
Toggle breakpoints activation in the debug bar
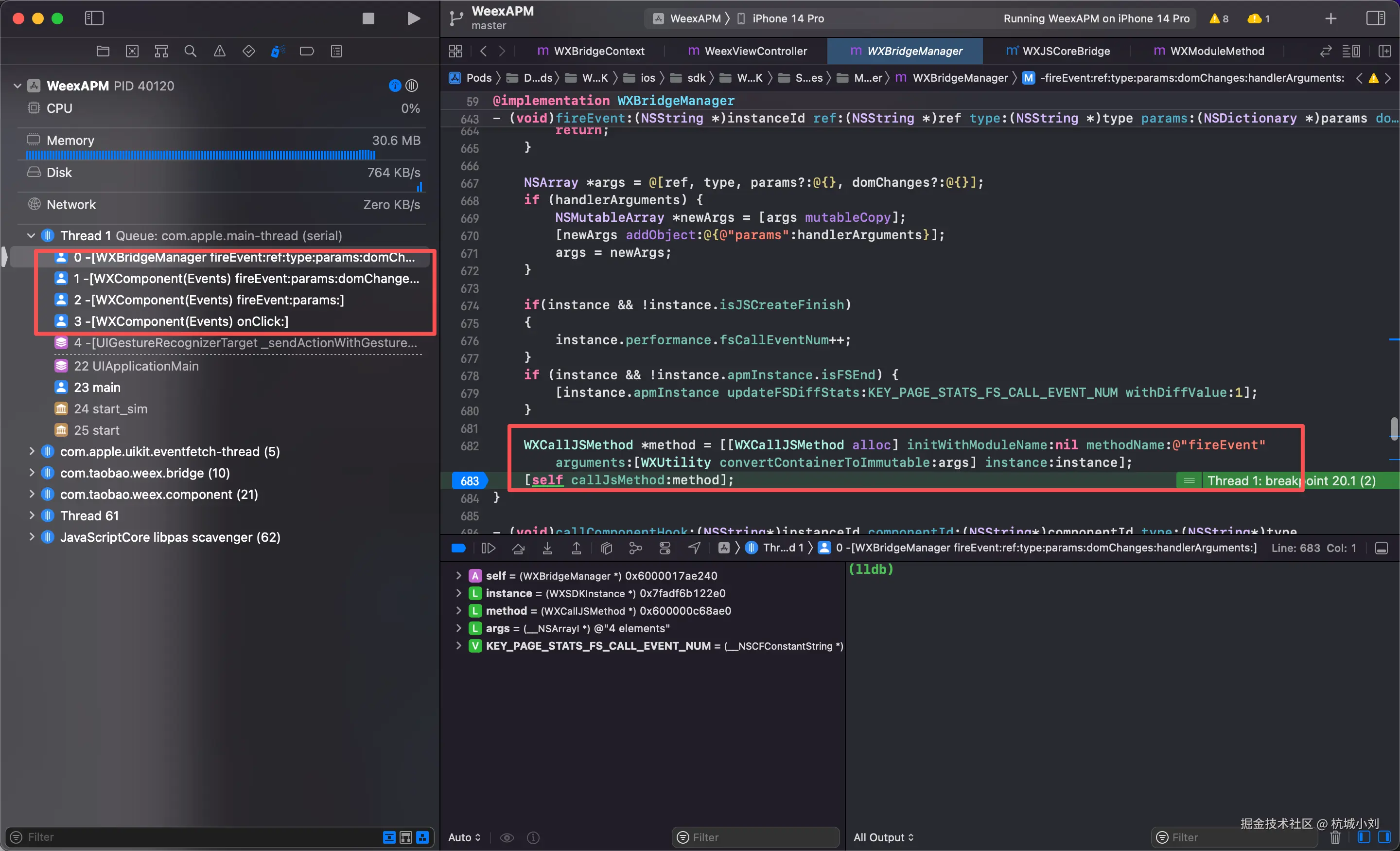[458, 548]
